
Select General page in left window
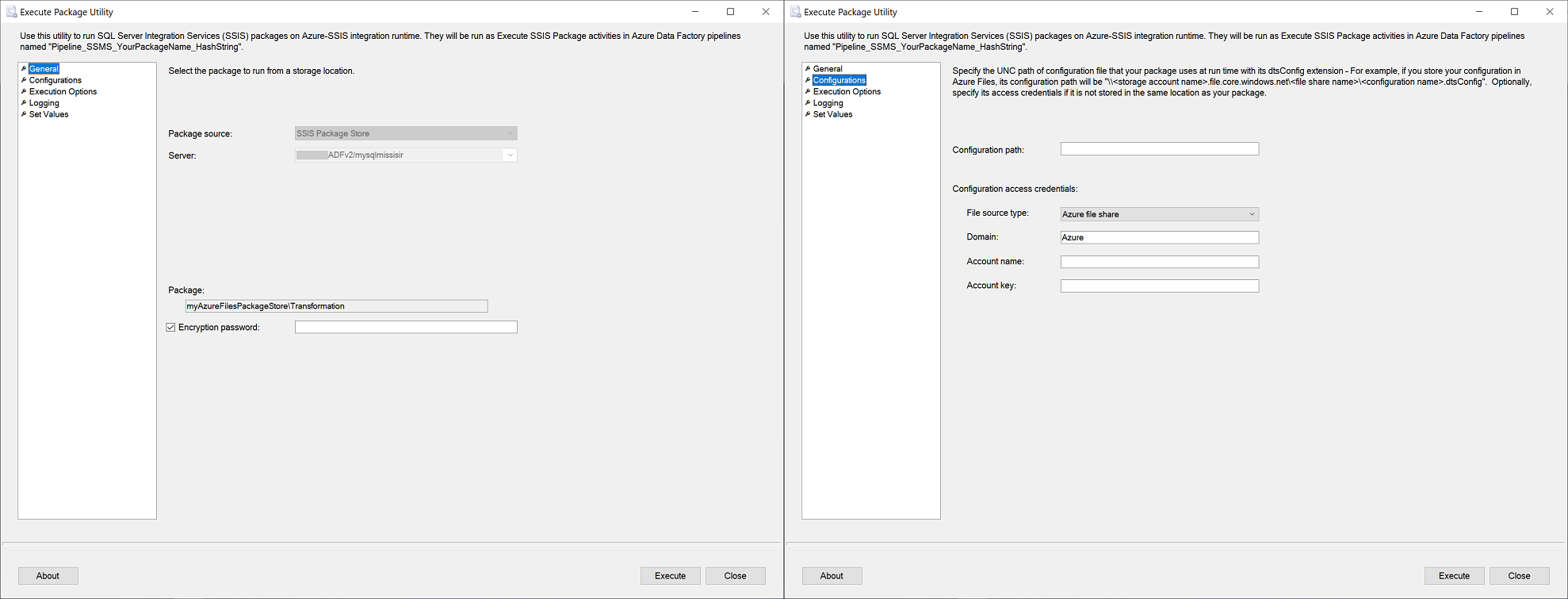(x=44, y=69)
